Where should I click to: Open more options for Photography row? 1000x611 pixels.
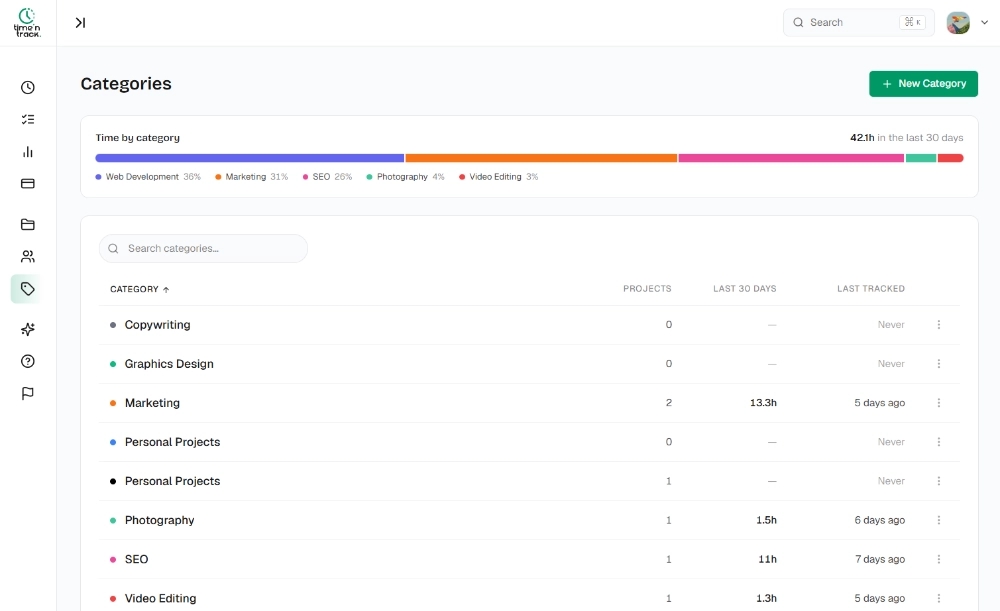point(939,520)
